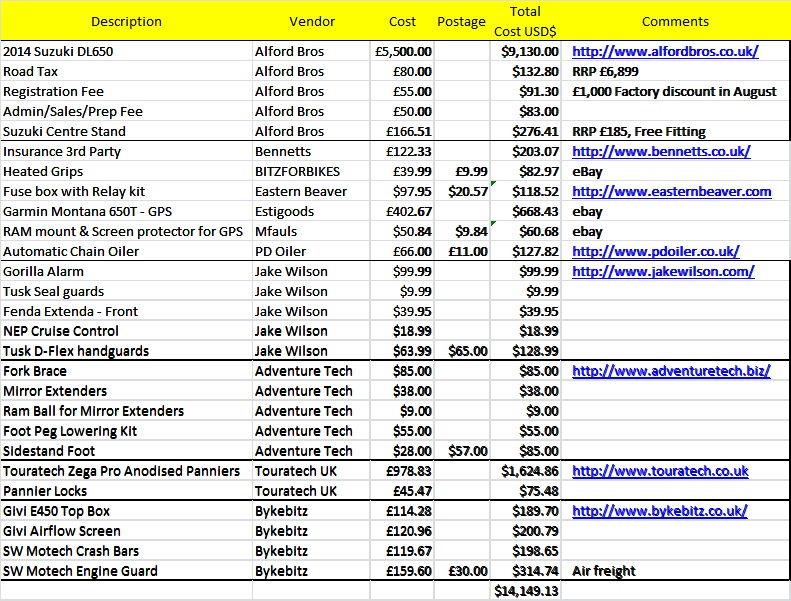Click the £1,000 Factory discount comment

tap(674, 91)
